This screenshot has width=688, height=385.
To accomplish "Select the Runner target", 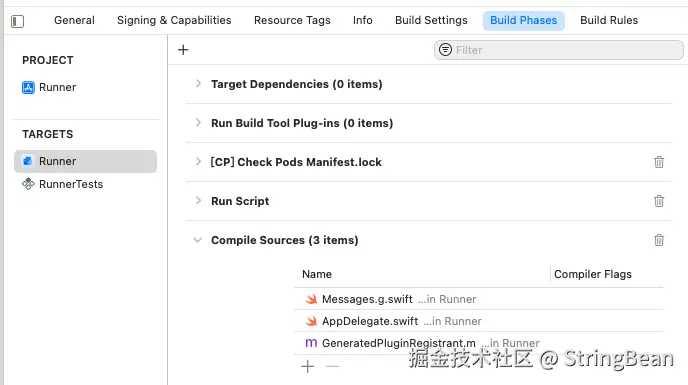I will tap(86, 161).
